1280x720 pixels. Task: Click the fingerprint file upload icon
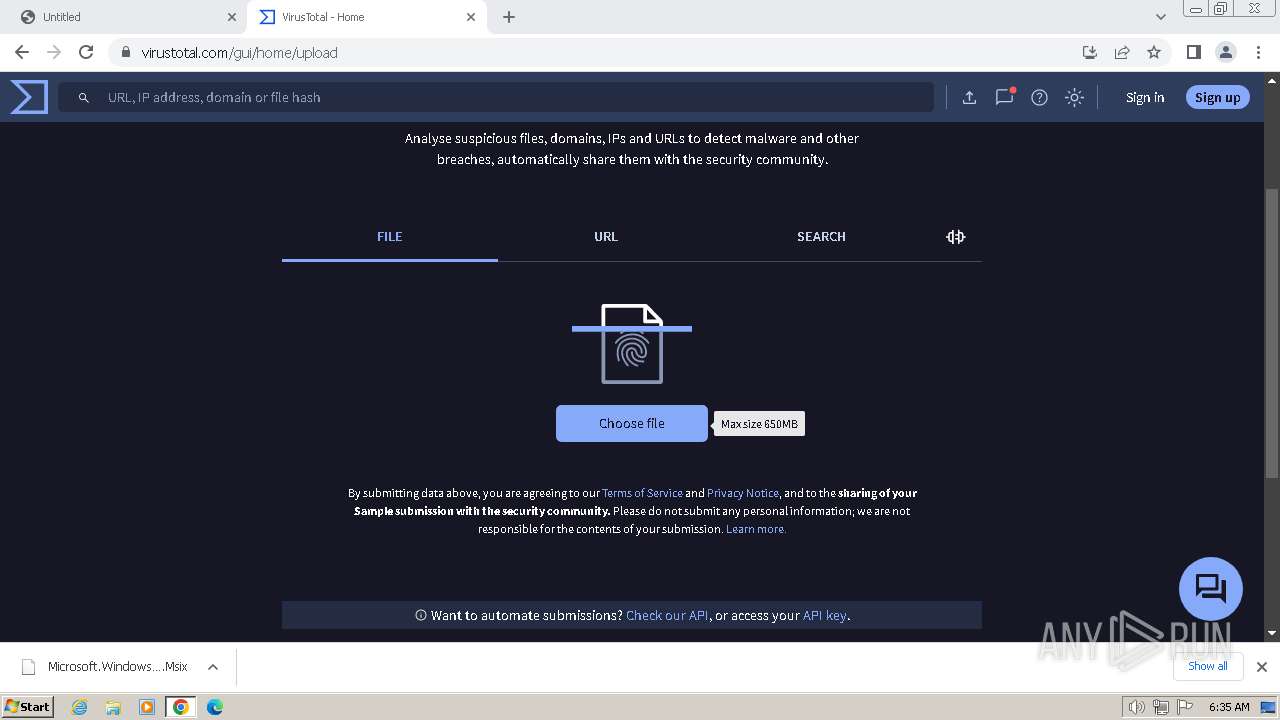pyautogui.click(x=632, y=344)
